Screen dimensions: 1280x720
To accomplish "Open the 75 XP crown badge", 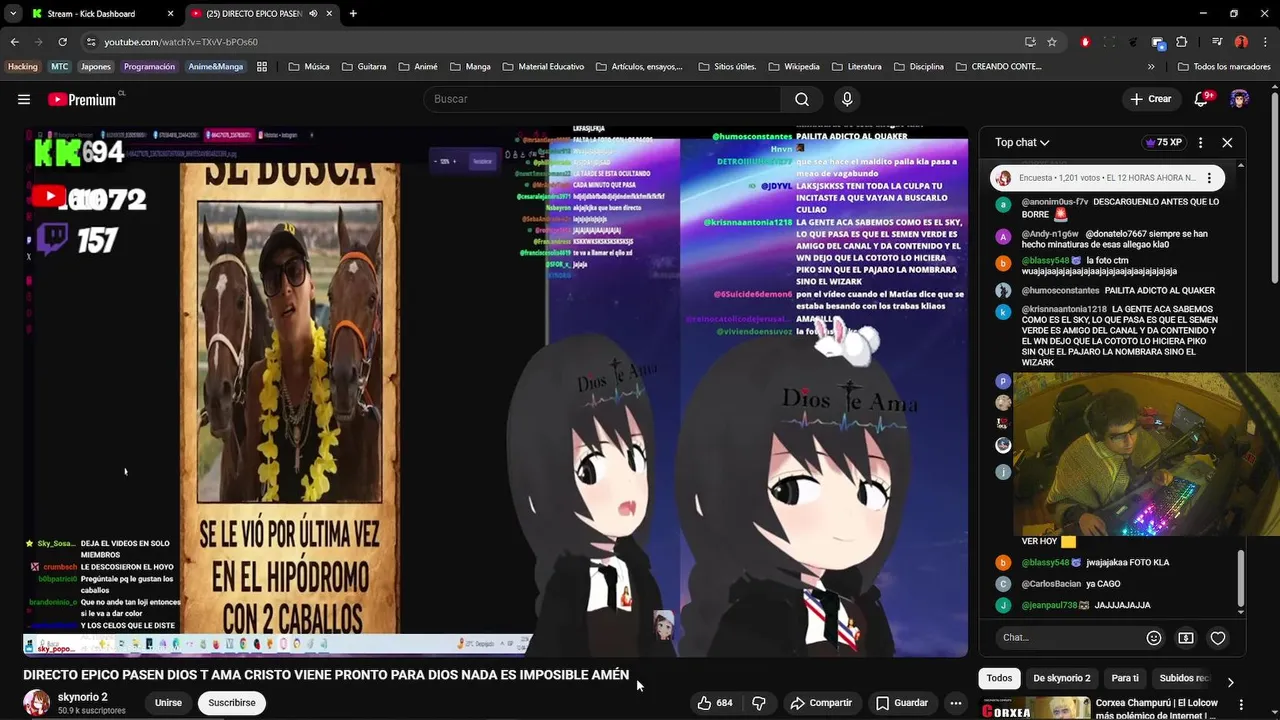I will pos(1163,142).
